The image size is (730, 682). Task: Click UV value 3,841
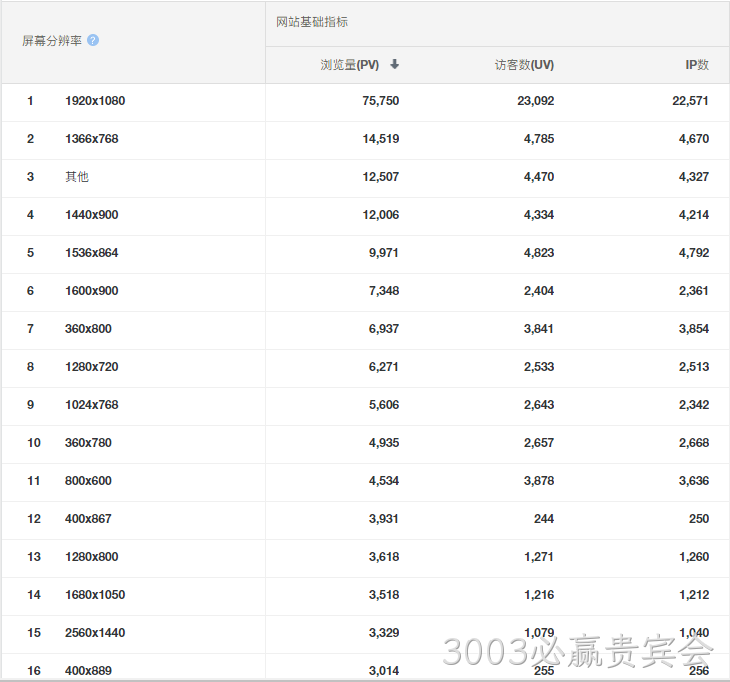click(539, 329)
